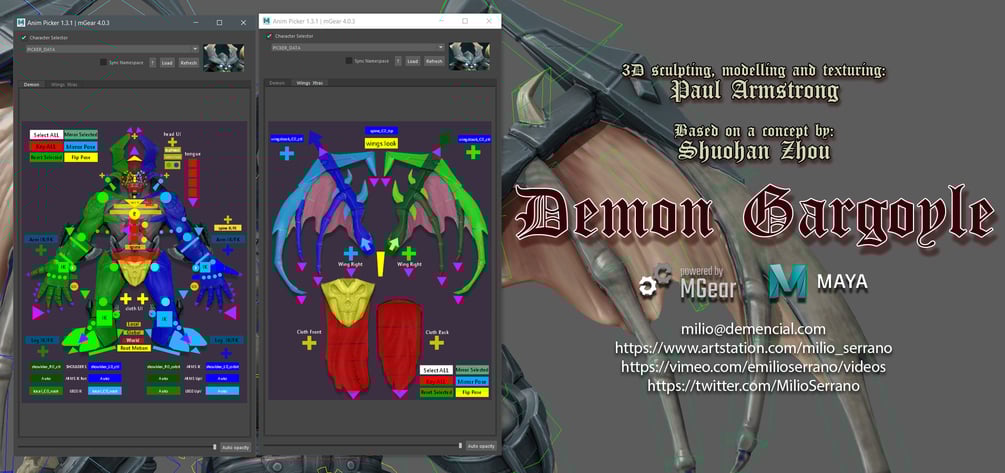Click green plus above green-side Wing Right label
This screenshot has height=473, width=1005.
click(x=409, y=253)
